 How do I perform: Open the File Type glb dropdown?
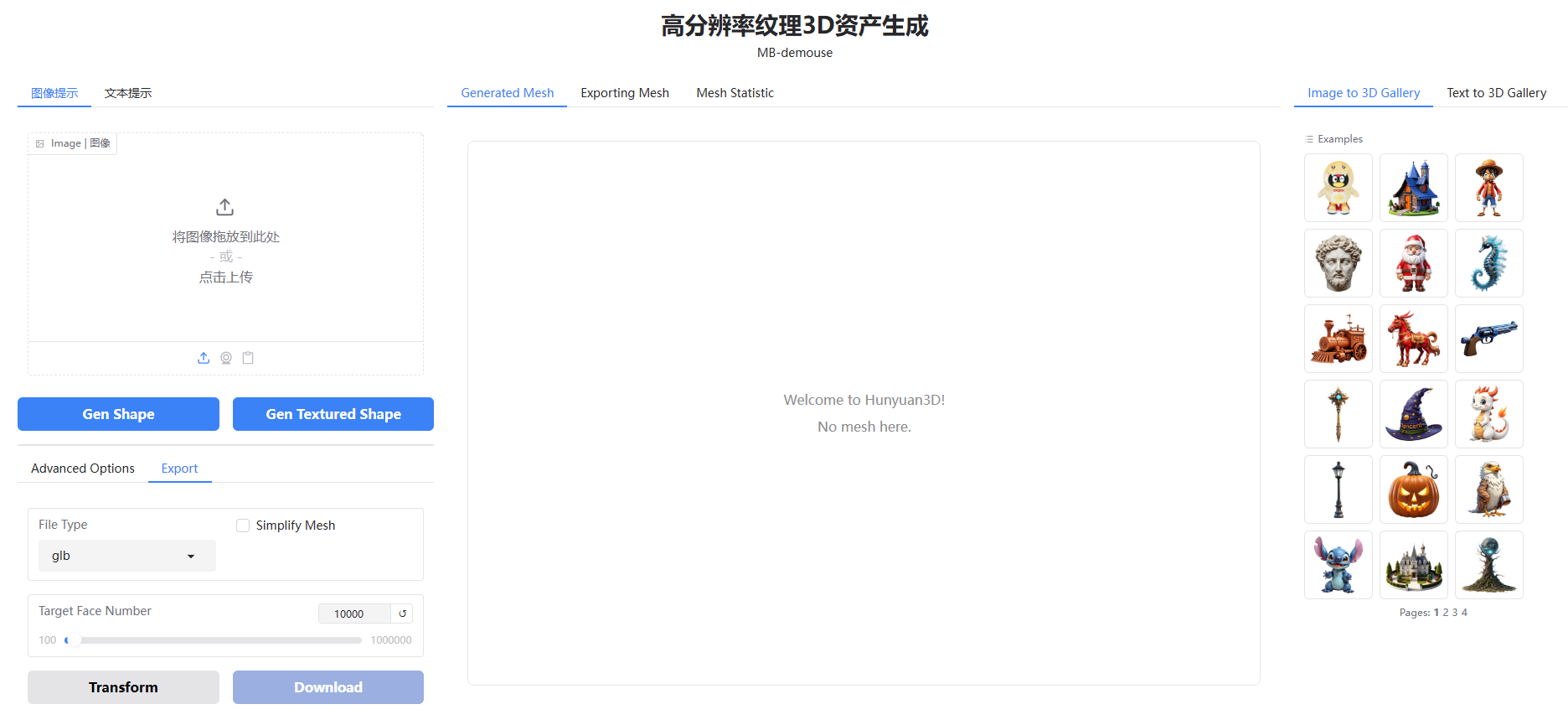(x=126, y=556)
